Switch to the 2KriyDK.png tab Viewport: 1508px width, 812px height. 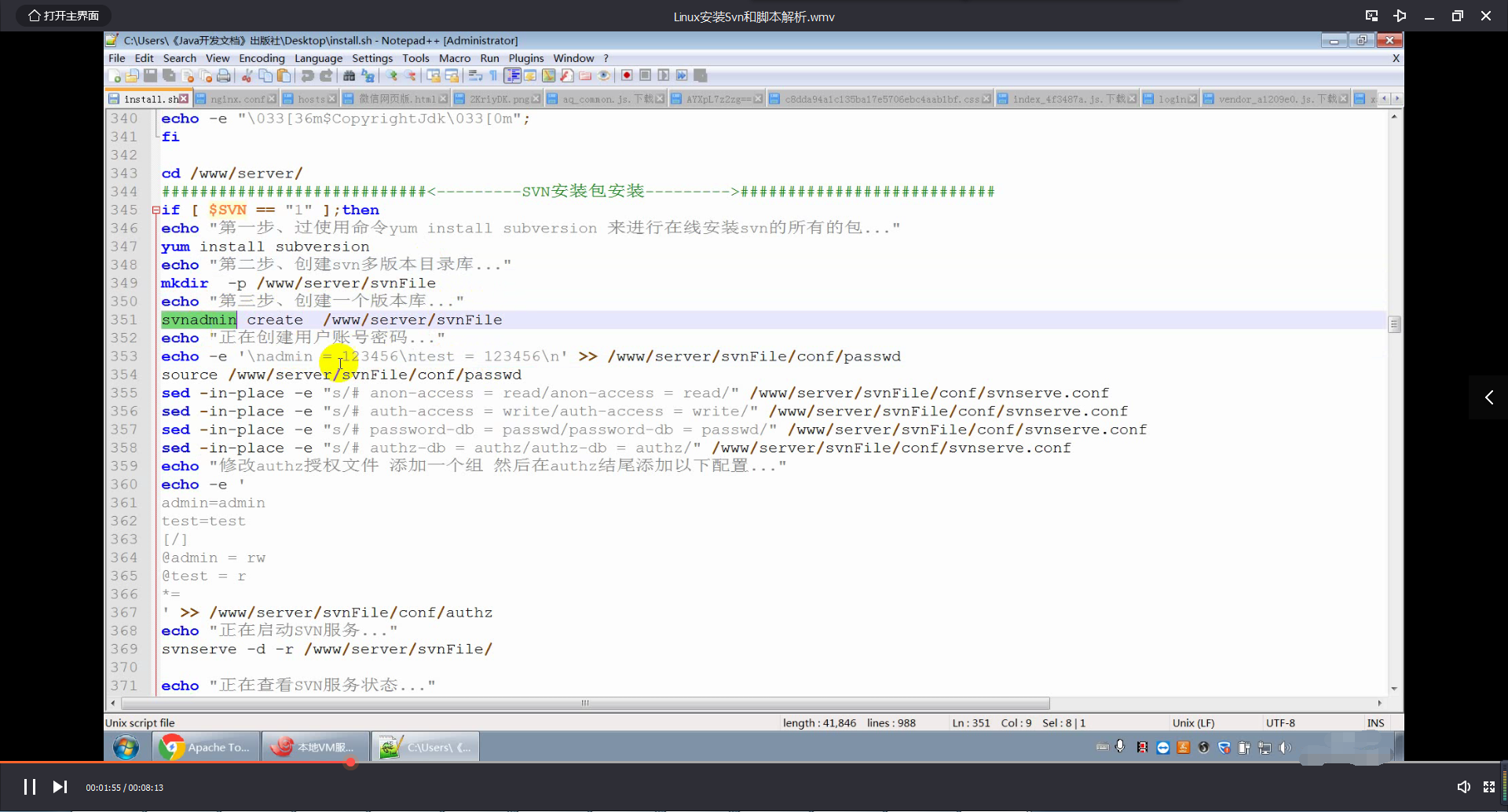coord(499,99)
